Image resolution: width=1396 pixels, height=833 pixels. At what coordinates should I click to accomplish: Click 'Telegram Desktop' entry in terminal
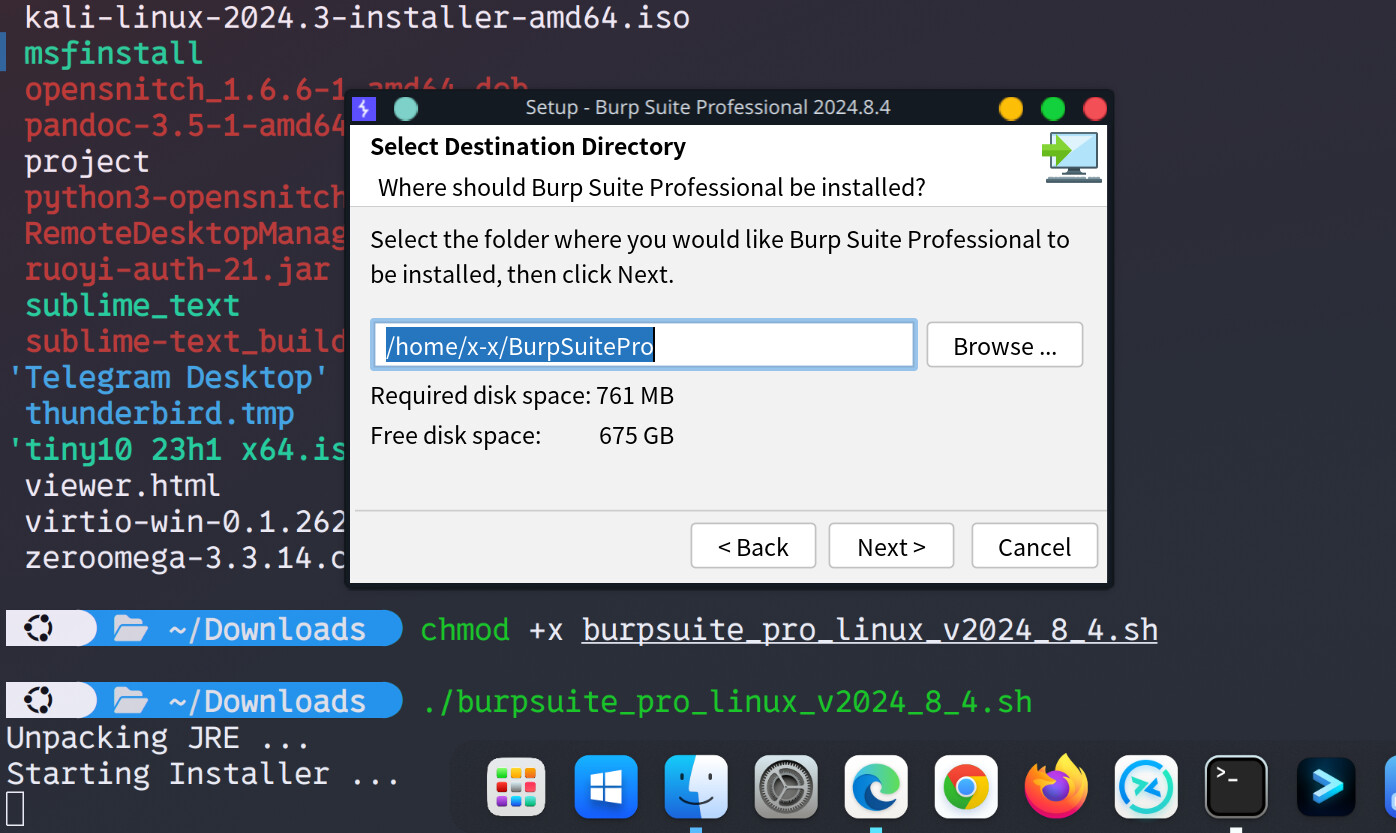[x=168, y=377]
